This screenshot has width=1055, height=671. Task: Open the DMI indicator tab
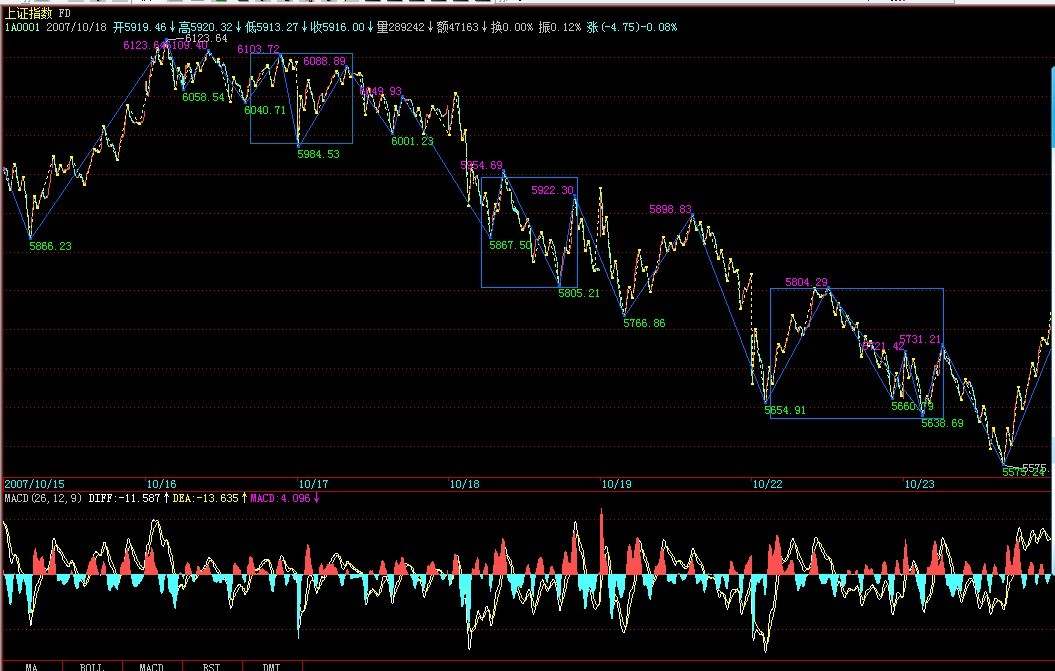point(271,666)
